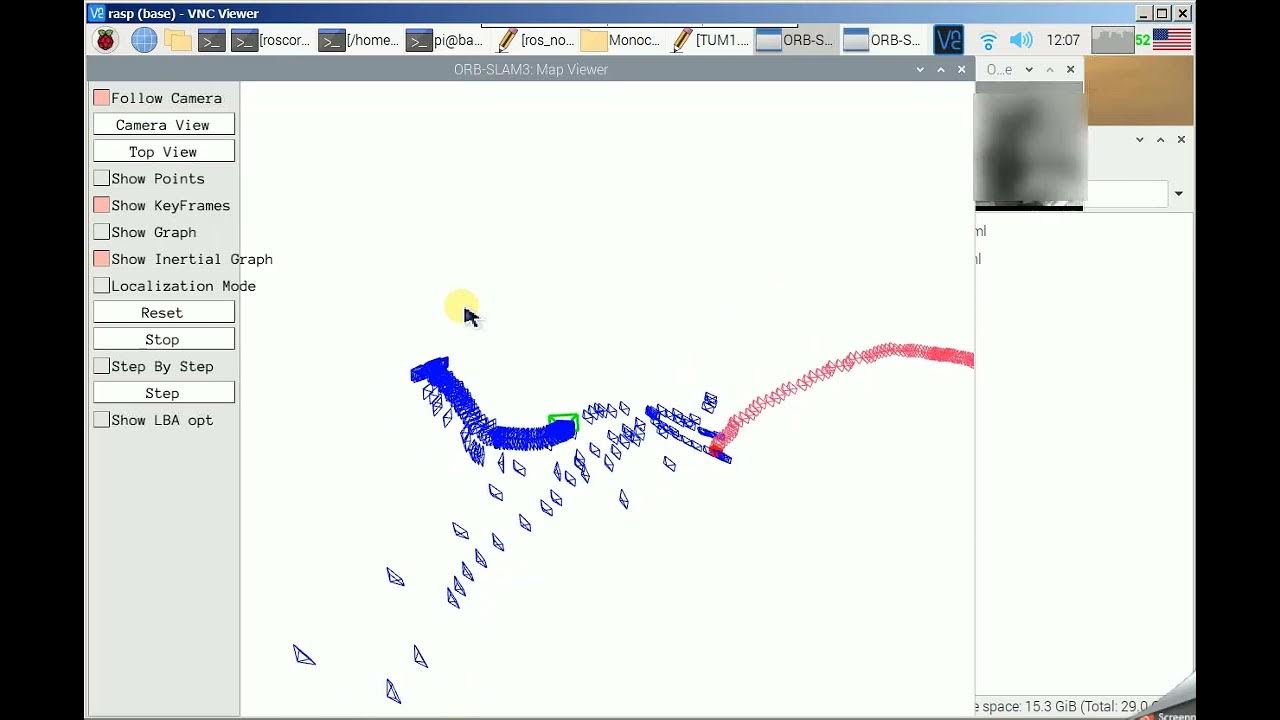The width and height of the screenshot is (1280, 720).
Task: Open the Monoc... folder task
Action: click(621, 40)
